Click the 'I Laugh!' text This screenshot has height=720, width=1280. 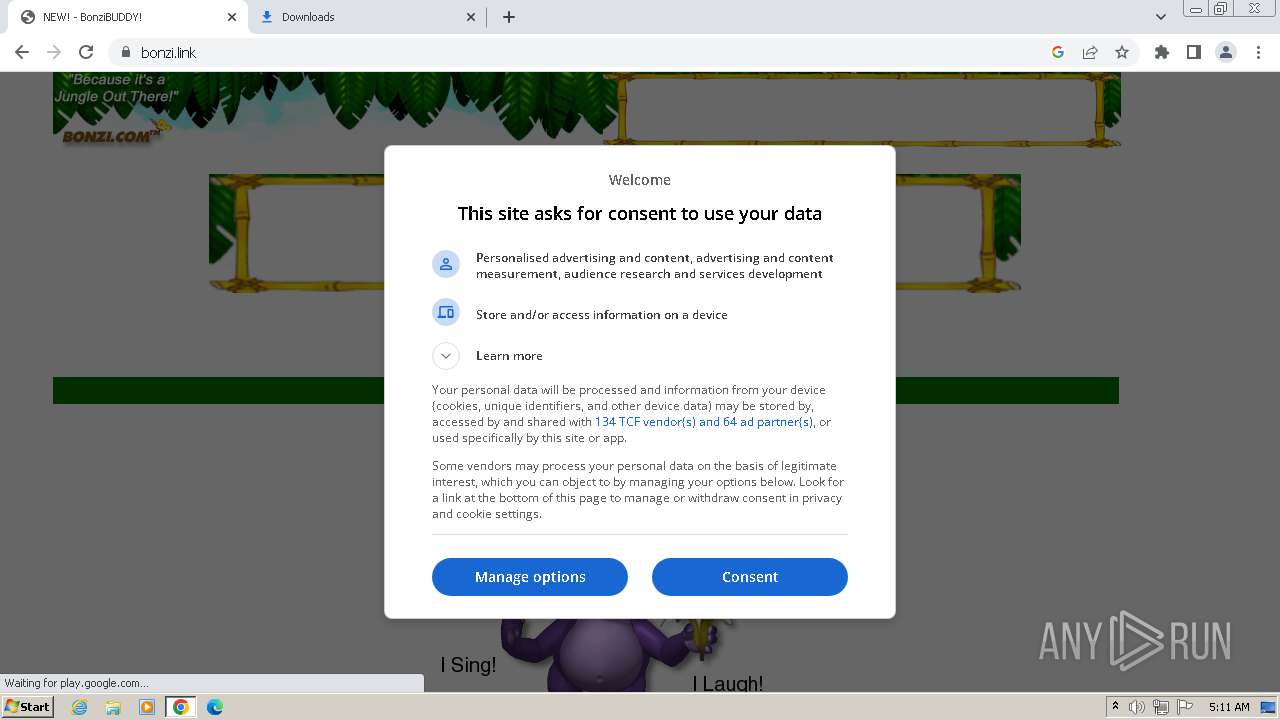[x=728, y=684]
